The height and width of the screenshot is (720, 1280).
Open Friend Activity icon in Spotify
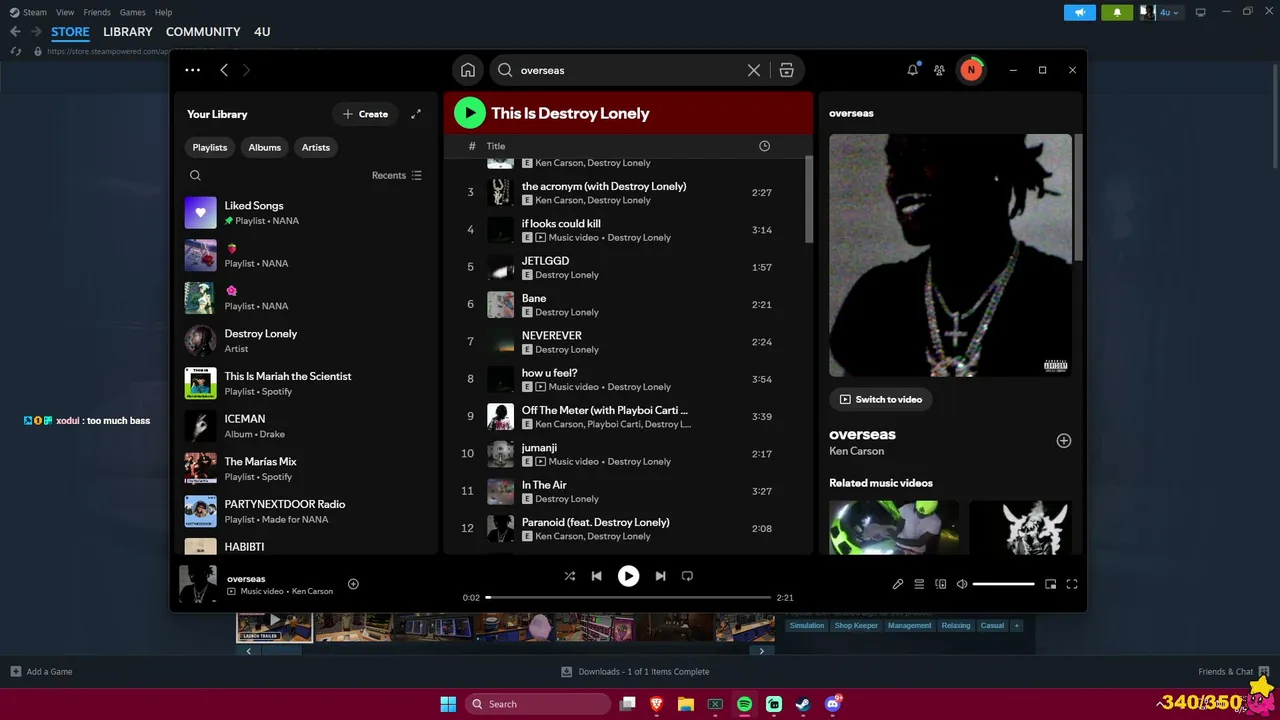(x=939, y=70)
